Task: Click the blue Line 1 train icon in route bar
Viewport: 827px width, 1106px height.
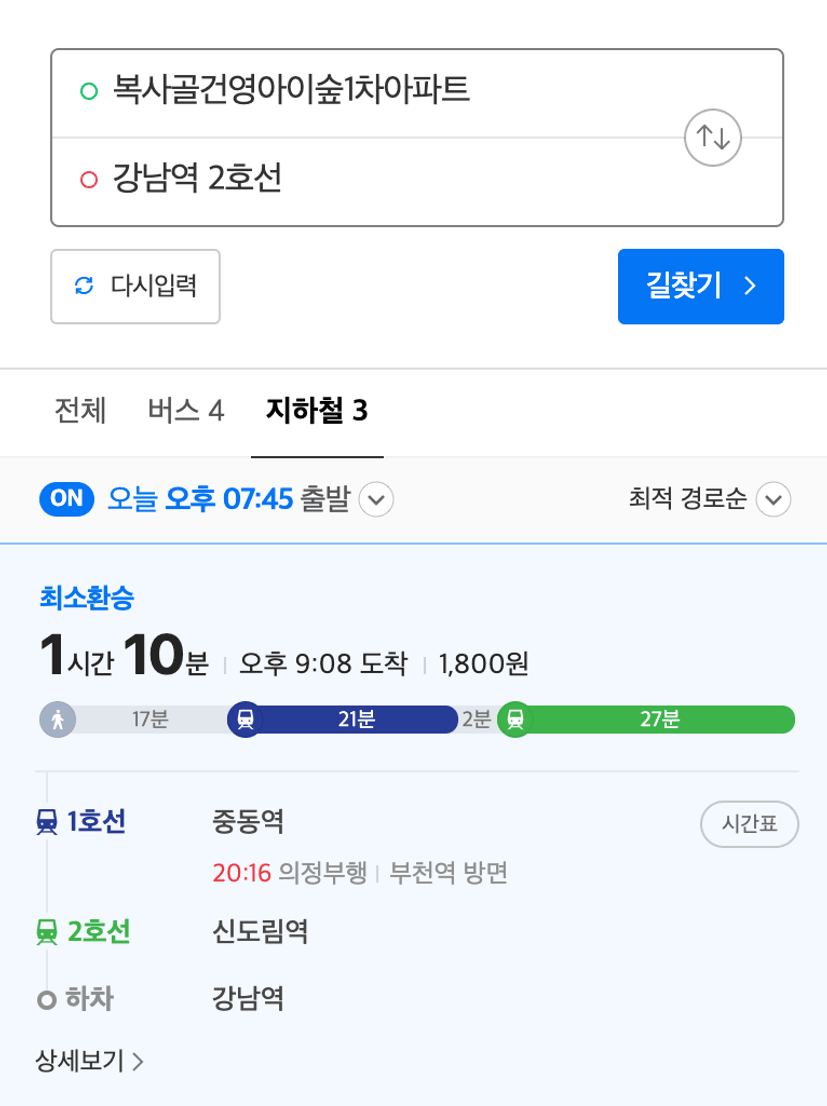Action: 245,719
